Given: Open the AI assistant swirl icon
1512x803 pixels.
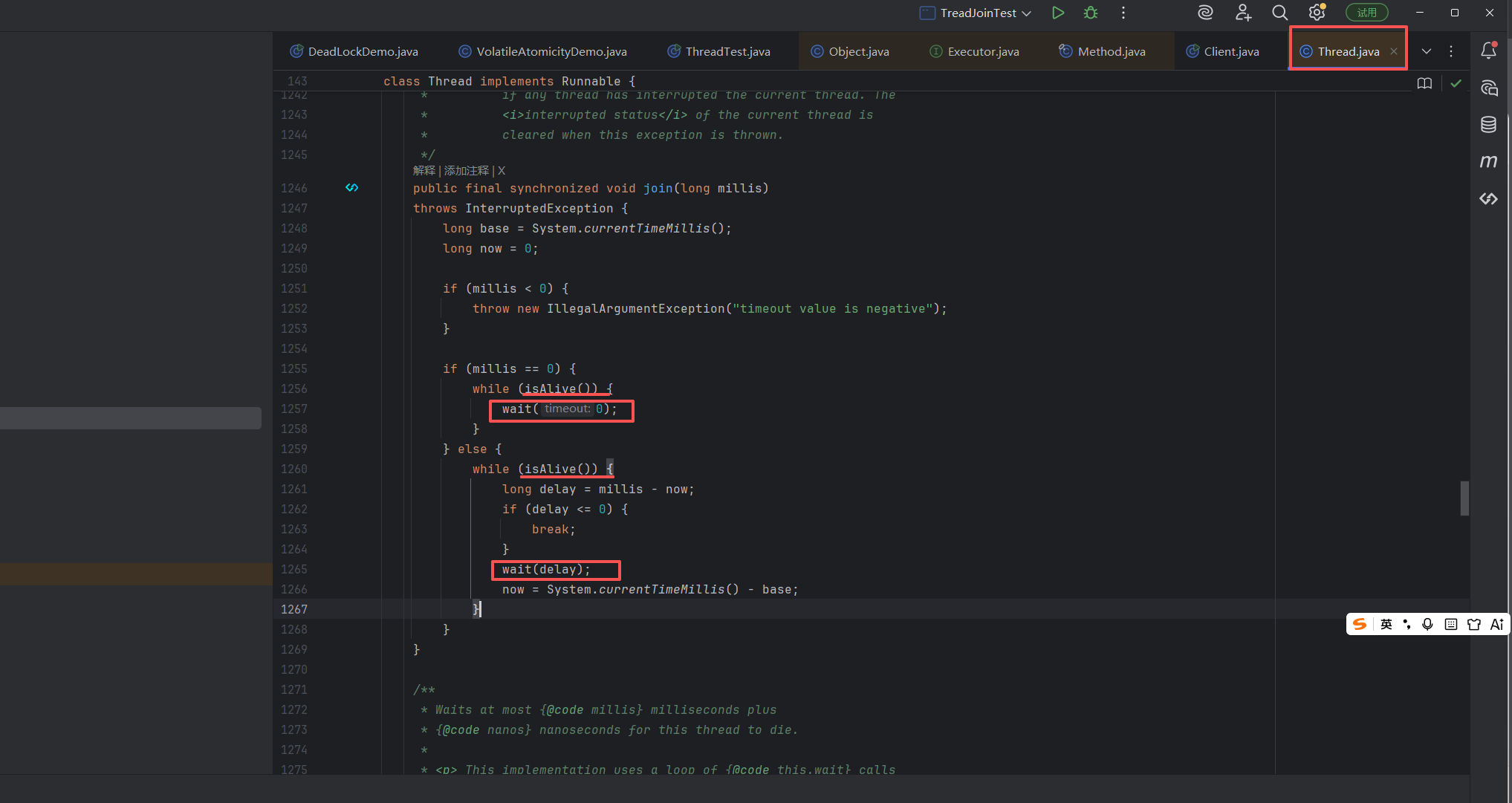Looking at the screenshot, I should pyautogui.click(x=1205, y=13).
